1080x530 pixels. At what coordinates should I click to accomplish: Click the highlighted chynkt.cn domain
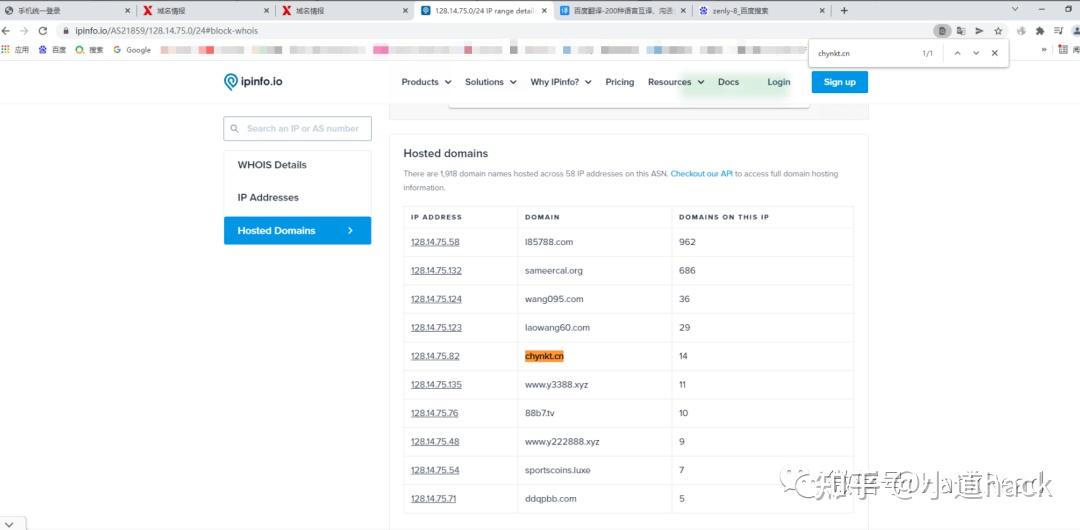(544, 356)
